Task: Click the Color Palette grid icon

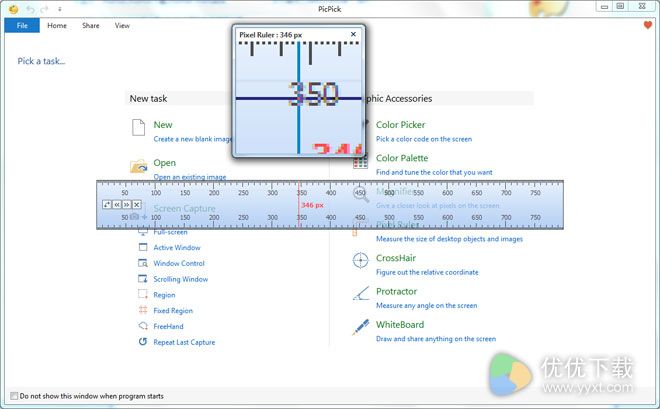Action: point(360,163)
